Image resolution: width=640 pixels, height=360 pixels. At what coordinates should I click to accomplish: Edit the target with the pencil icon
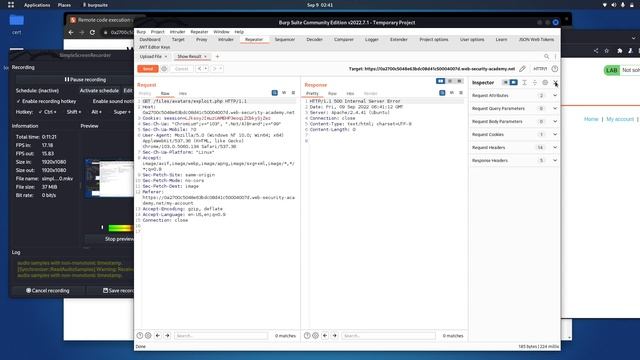pos(522,69)
